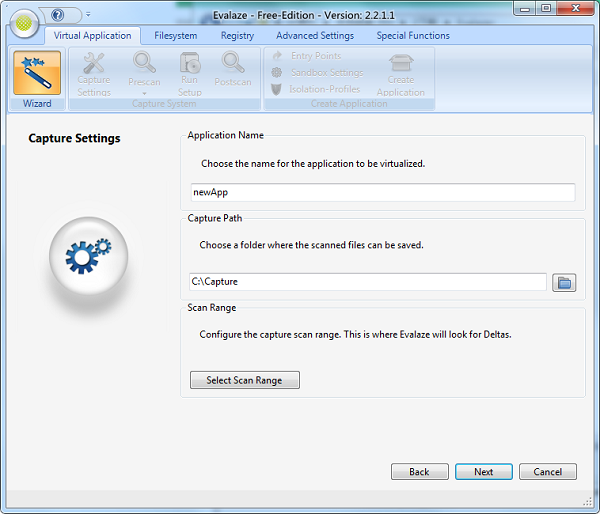Open Isolation-Profiles in ribbon

(x=316, y=89)
